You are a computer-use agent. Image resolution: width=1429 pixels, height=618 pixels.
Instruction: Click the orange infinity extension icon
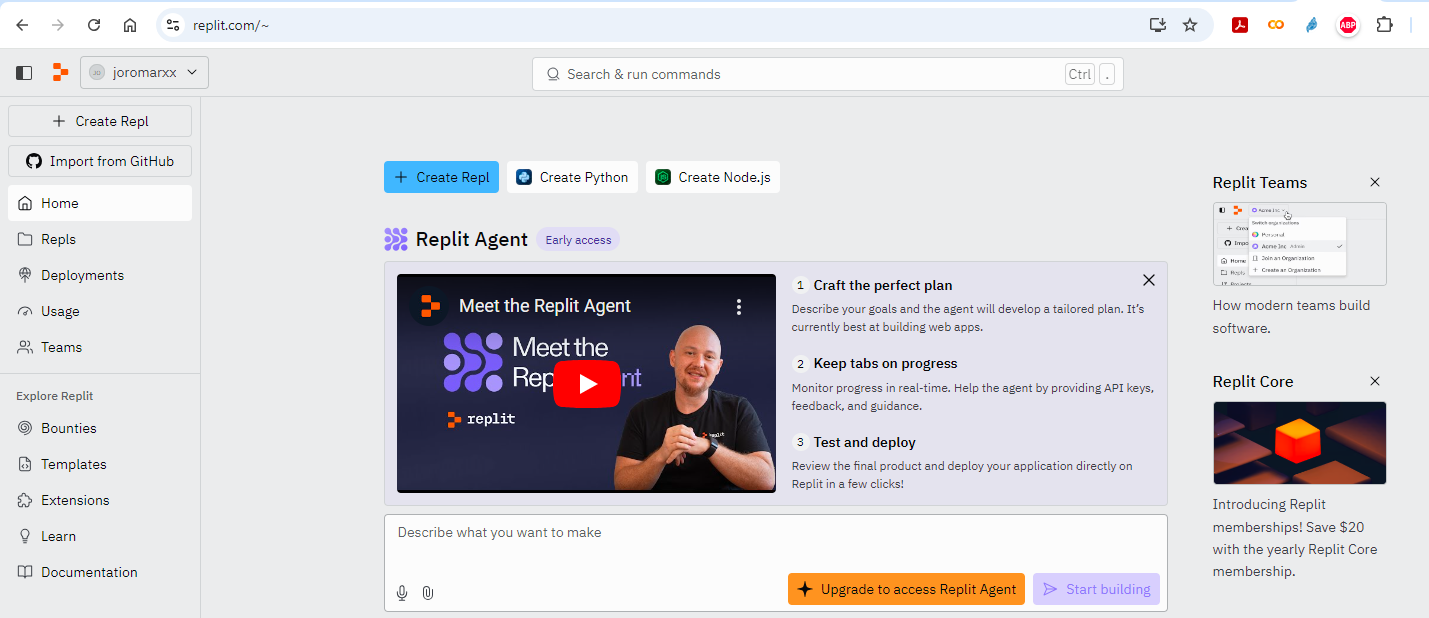tap(1276, 25)
